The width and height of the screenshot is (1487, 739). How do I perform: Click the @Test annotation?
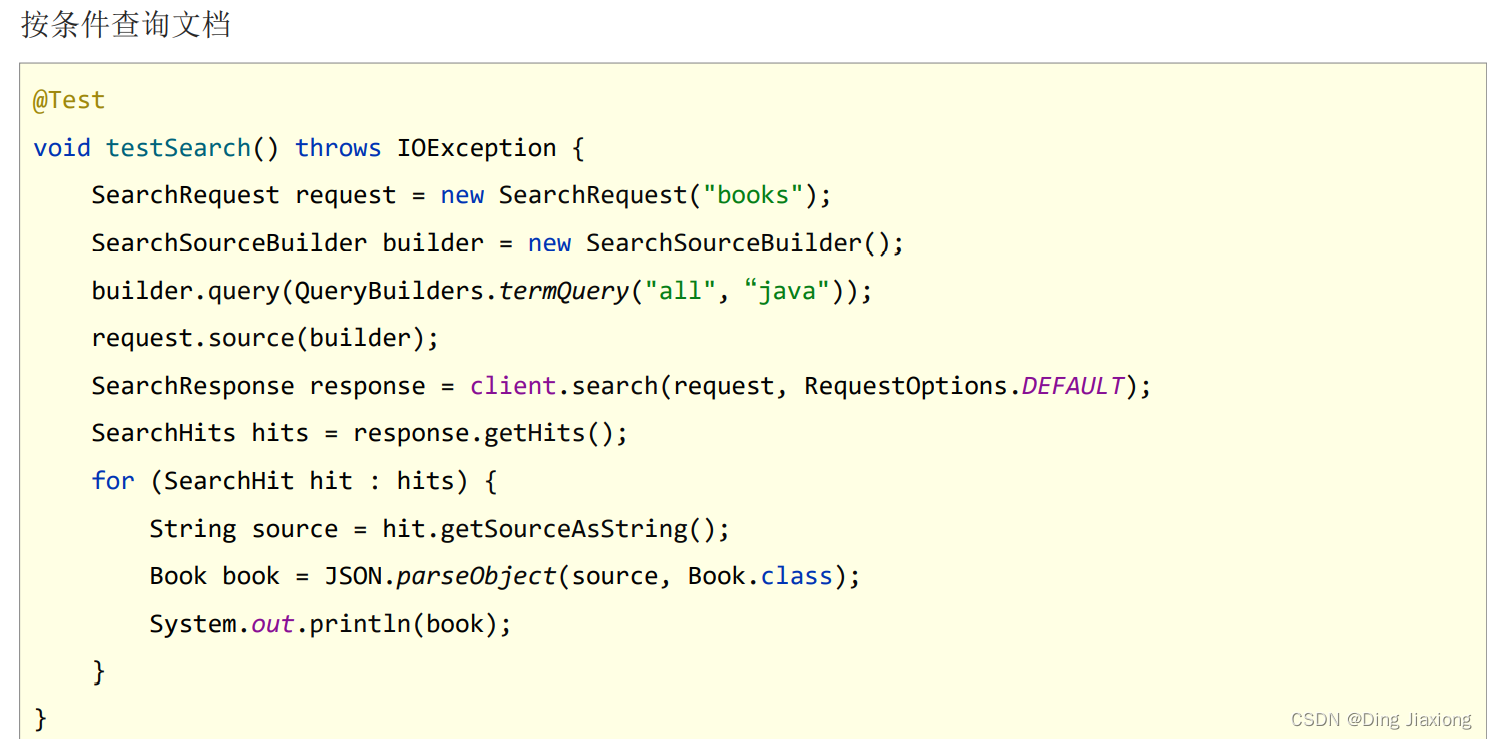69,100
